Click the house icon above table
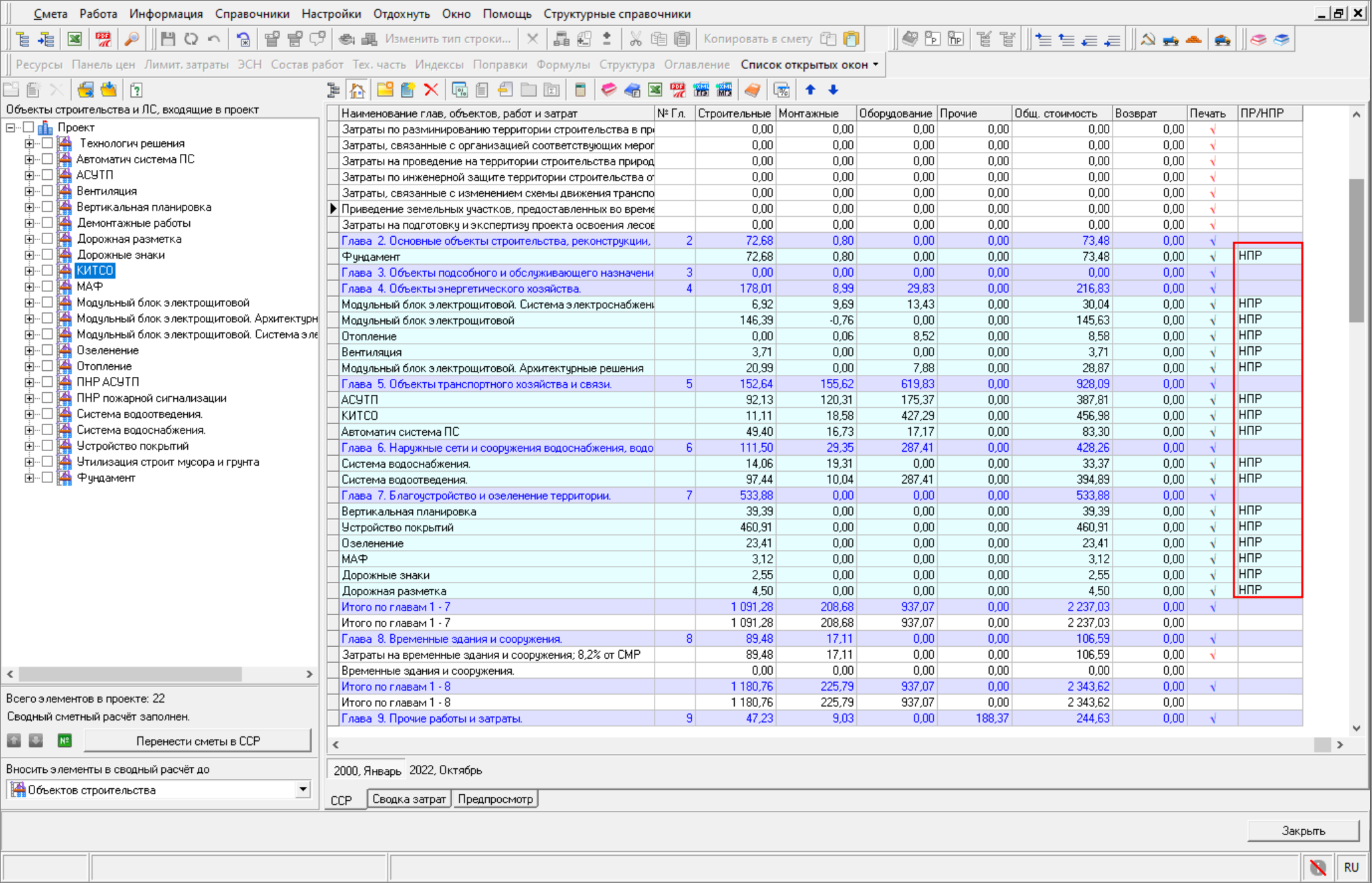Screen dimensions: 1372x883 tap(358, 90)
